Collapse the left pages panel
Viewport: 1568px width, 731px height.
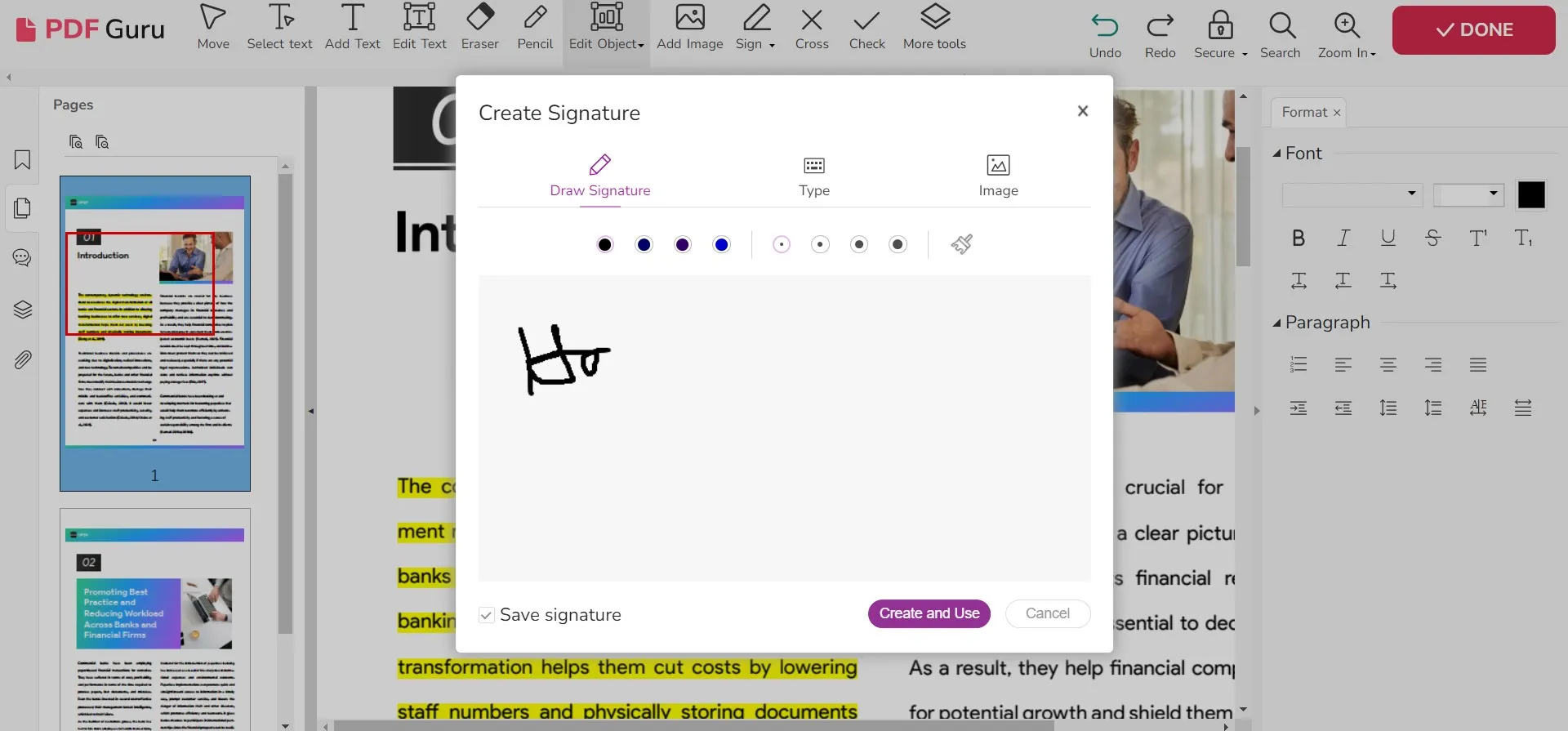[x=310, y=411]
